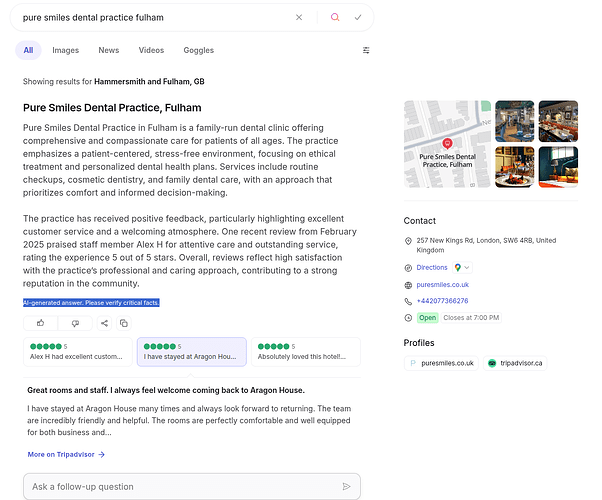Focus the Ask a follow-up question field
Screen dimensions: 602x500
(180, 486)
